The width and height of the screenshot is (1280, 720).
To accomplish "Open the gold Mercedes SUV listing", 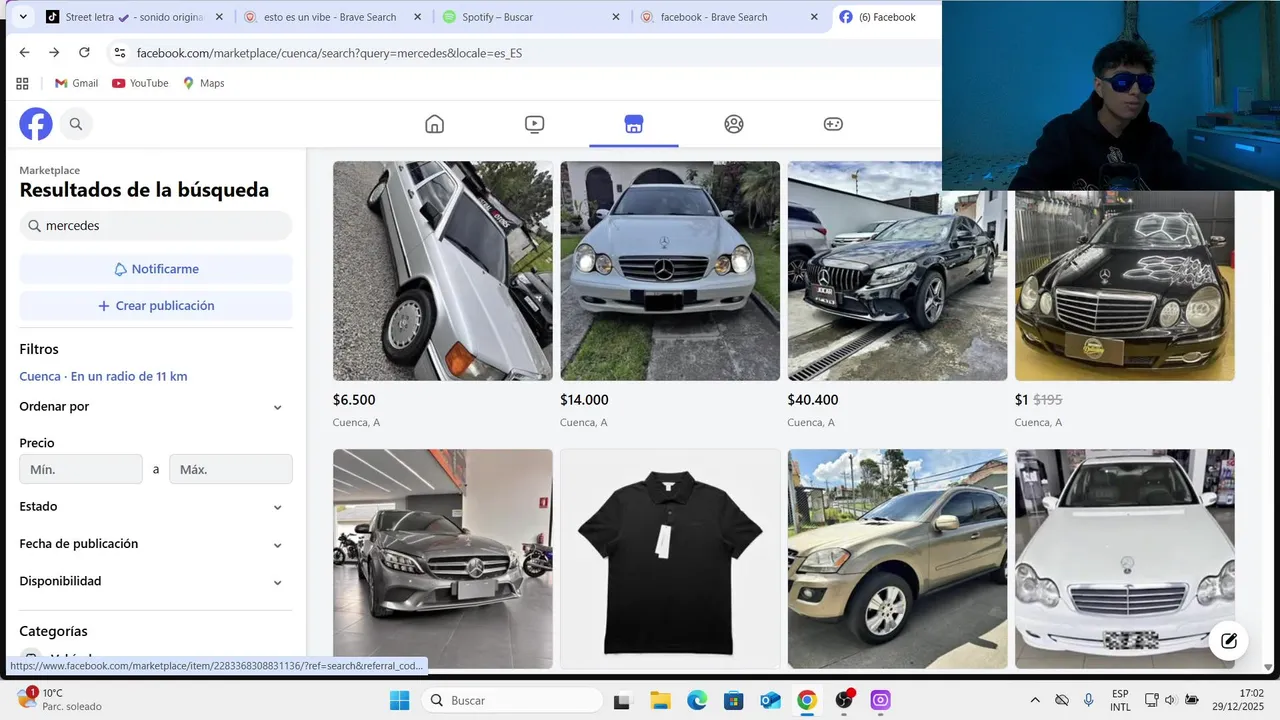I will pos(897,559).
